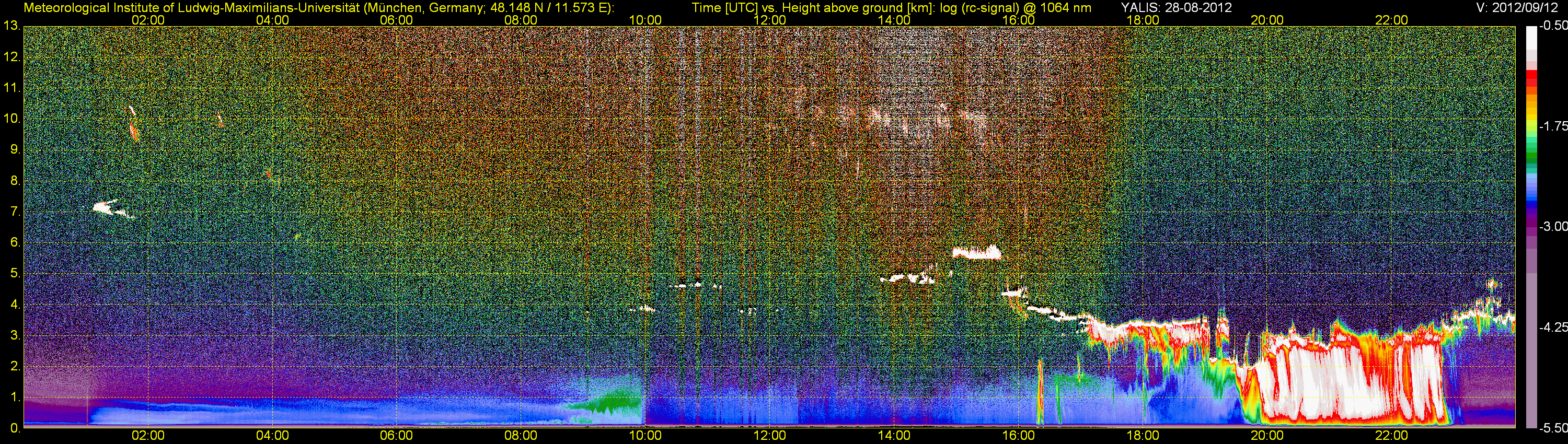Click the 12:00 label on top time axis

click(x=769, y=20)
